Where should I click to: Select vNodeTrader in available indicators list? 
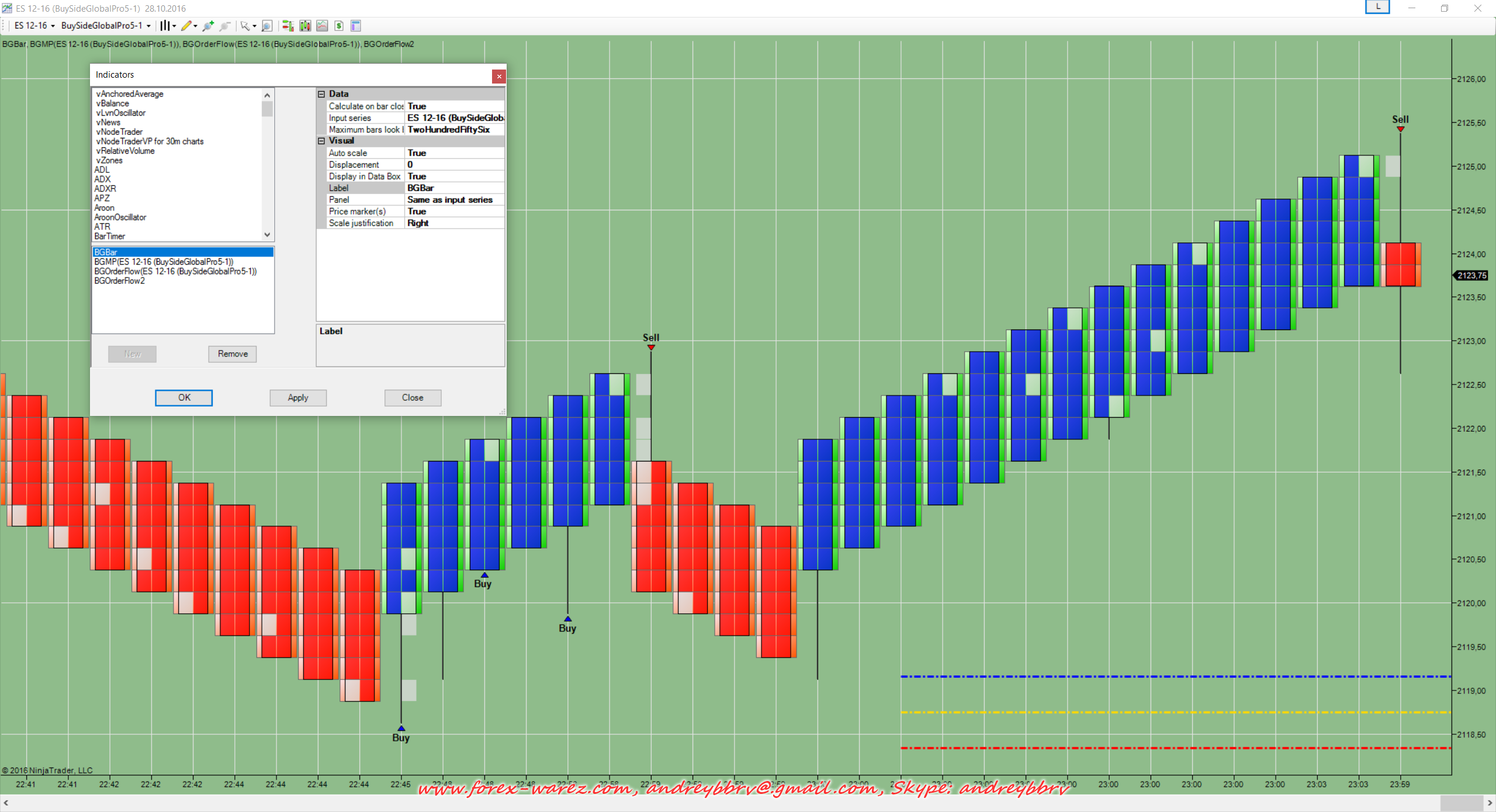(x=119, y=132)
